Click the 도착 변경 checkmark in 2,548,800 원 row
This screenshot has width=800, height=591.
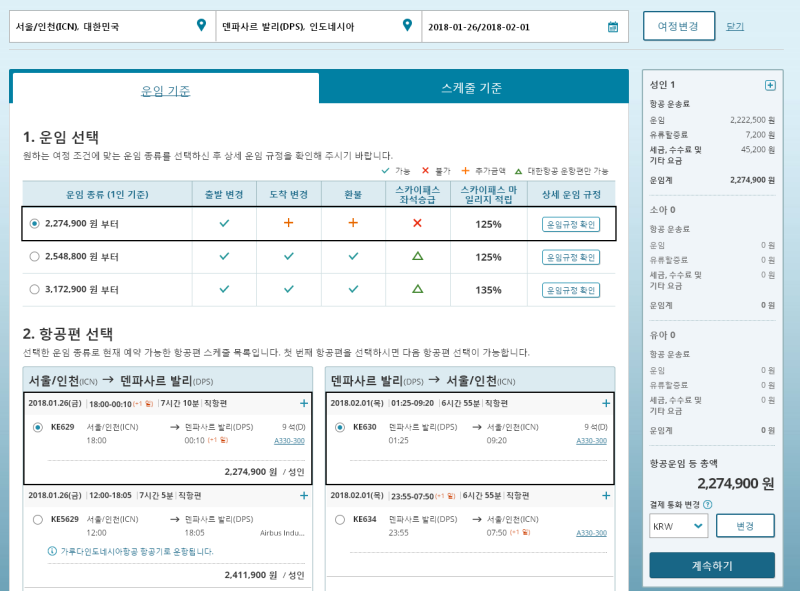(288, 256)
